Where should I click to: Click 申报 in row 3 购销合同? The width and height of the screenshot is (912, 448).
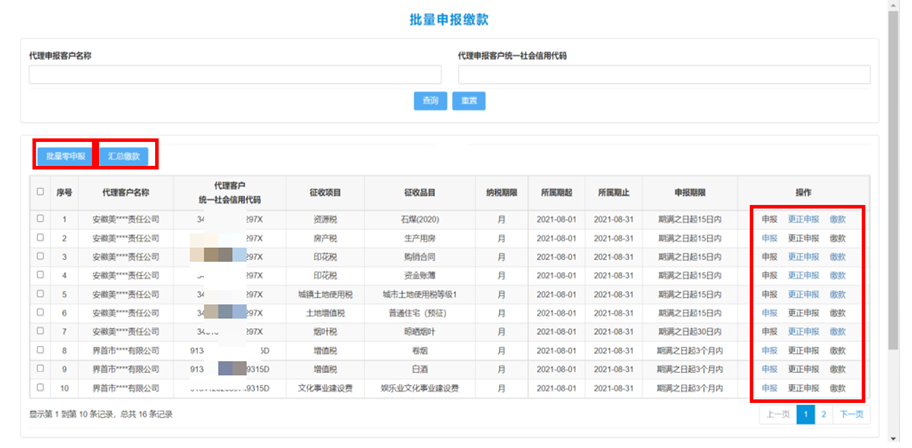pyautogui.click(x=770, y=257)
